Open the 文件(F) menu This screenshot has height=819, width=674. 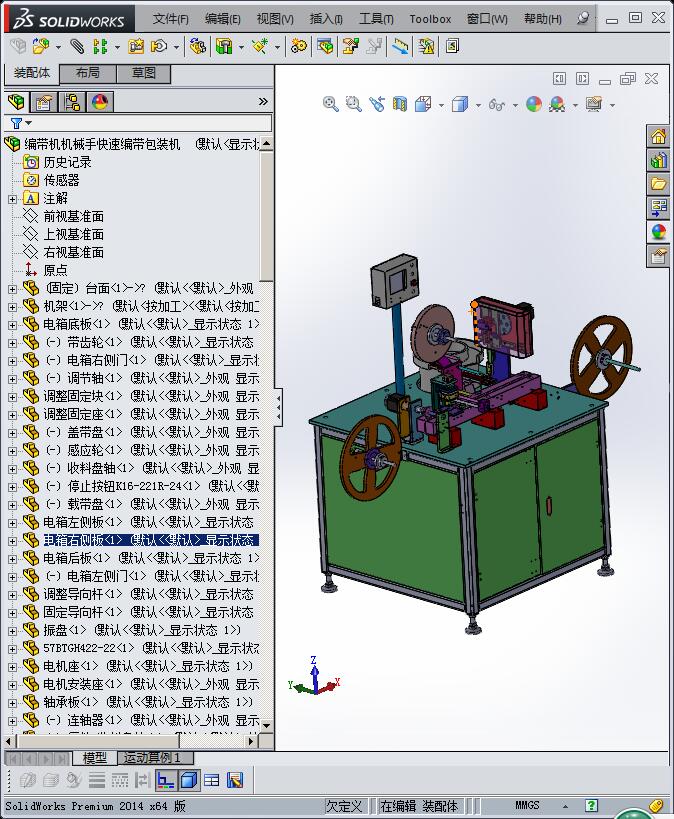(170, 19)
